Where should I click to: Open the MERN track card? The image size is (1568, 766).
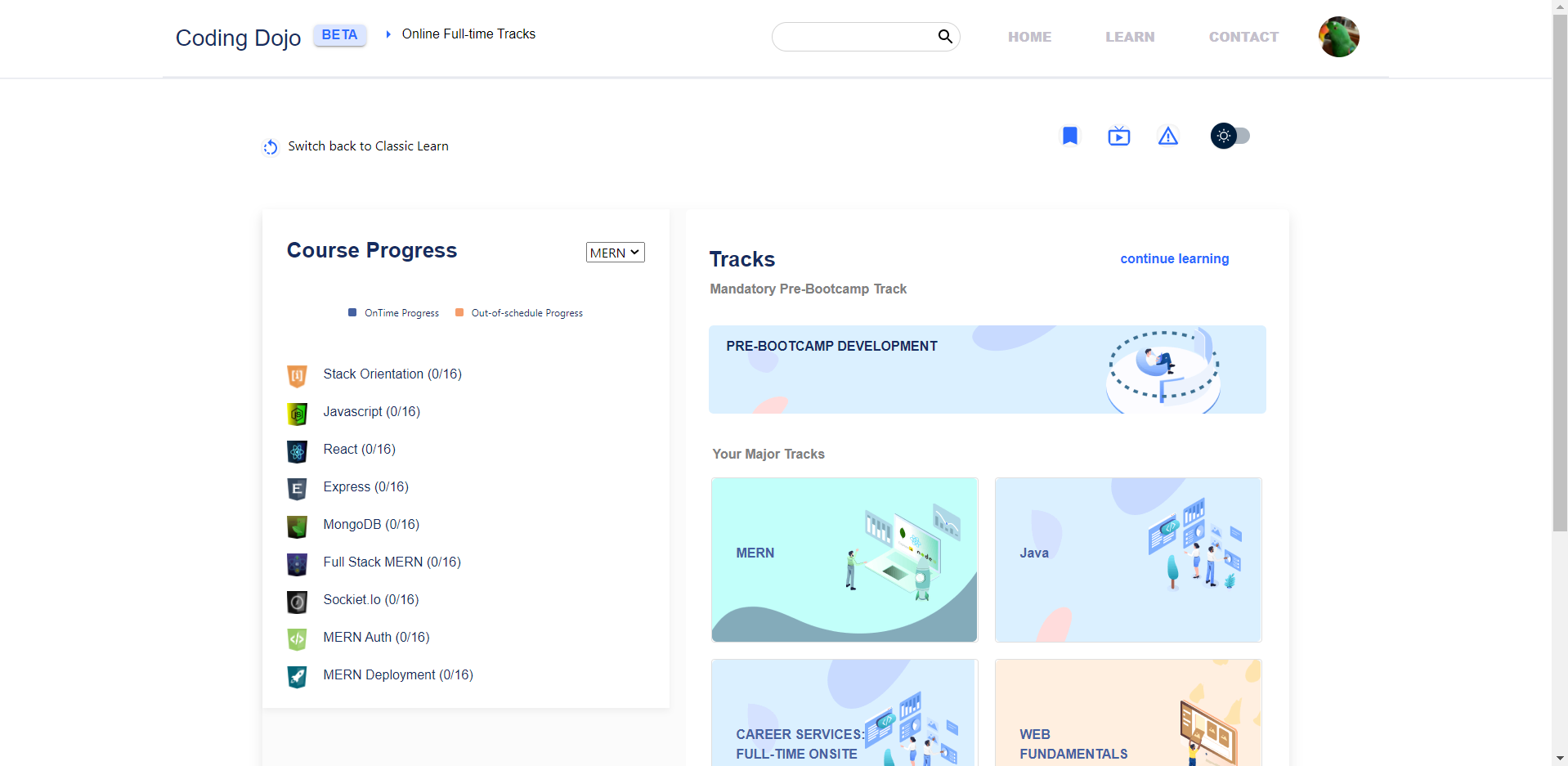coord(844,560)
